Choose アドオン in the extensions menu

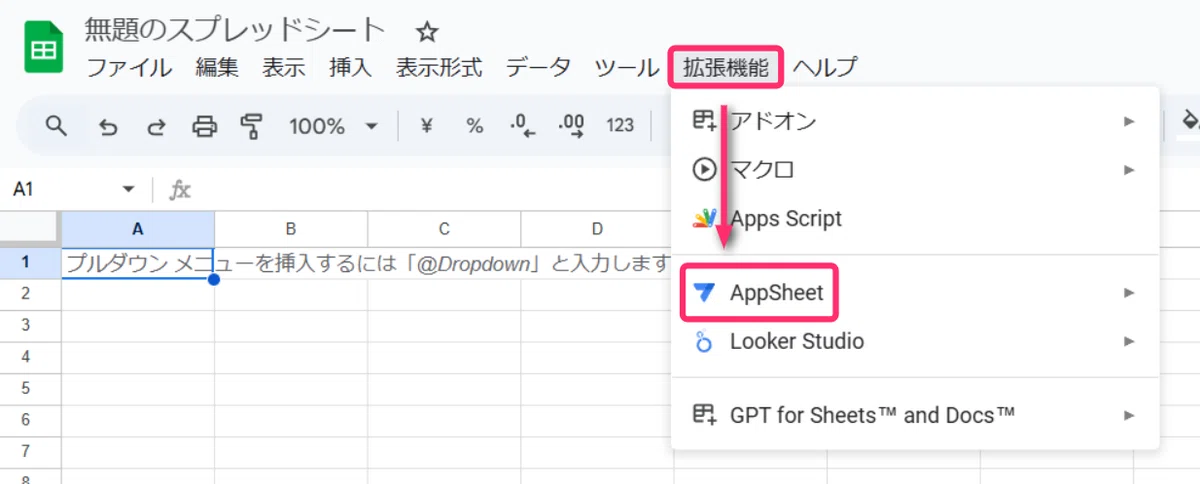(915, 121)
